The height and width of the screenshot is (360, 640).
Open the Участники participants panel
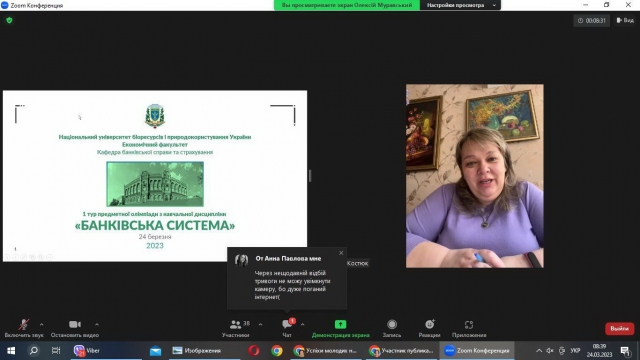[x=236, y=328]
